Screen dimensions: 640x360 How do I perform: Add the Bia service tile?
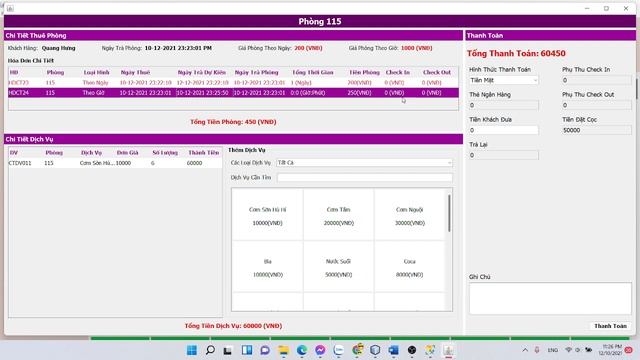point(268,267)
